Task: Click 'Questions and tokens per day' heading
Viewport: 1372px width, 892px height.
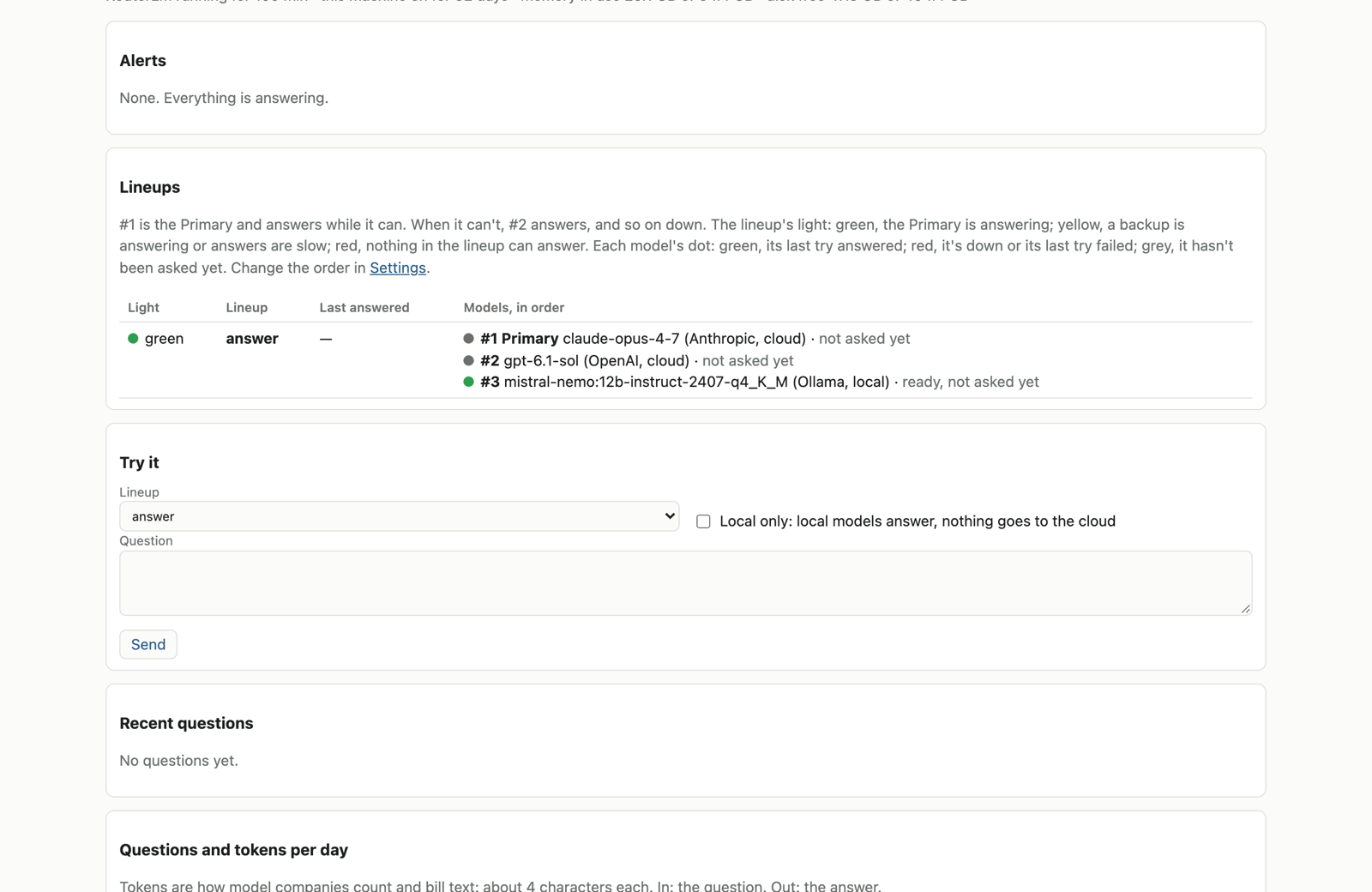Action: pos(233,850)
